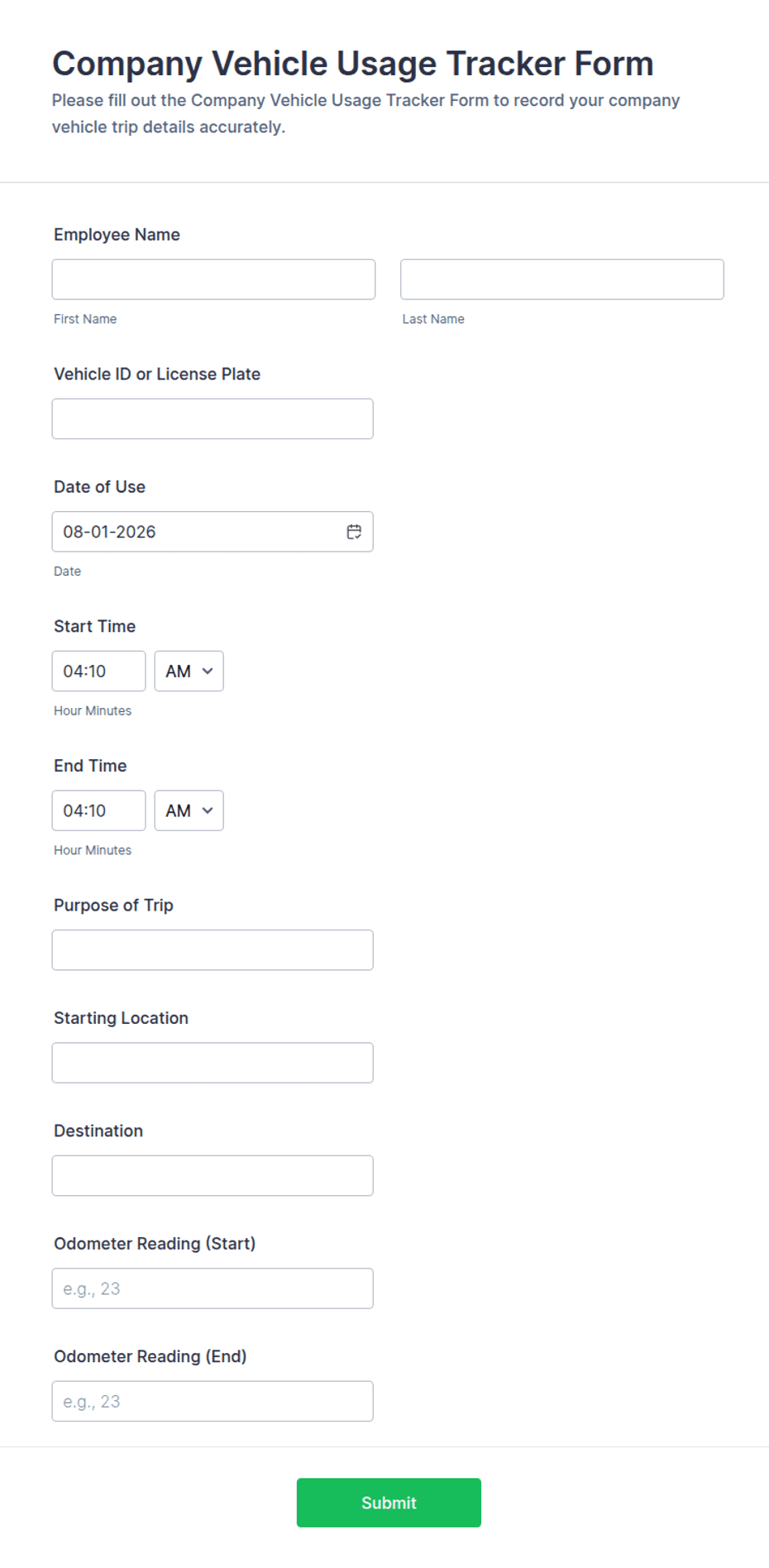Image resolution: width=769 pixels, height=1568 pixels.
Task: Expand the Start Time AM/PM dropdown
Action: pyautogui.click(x=189, y=671)
